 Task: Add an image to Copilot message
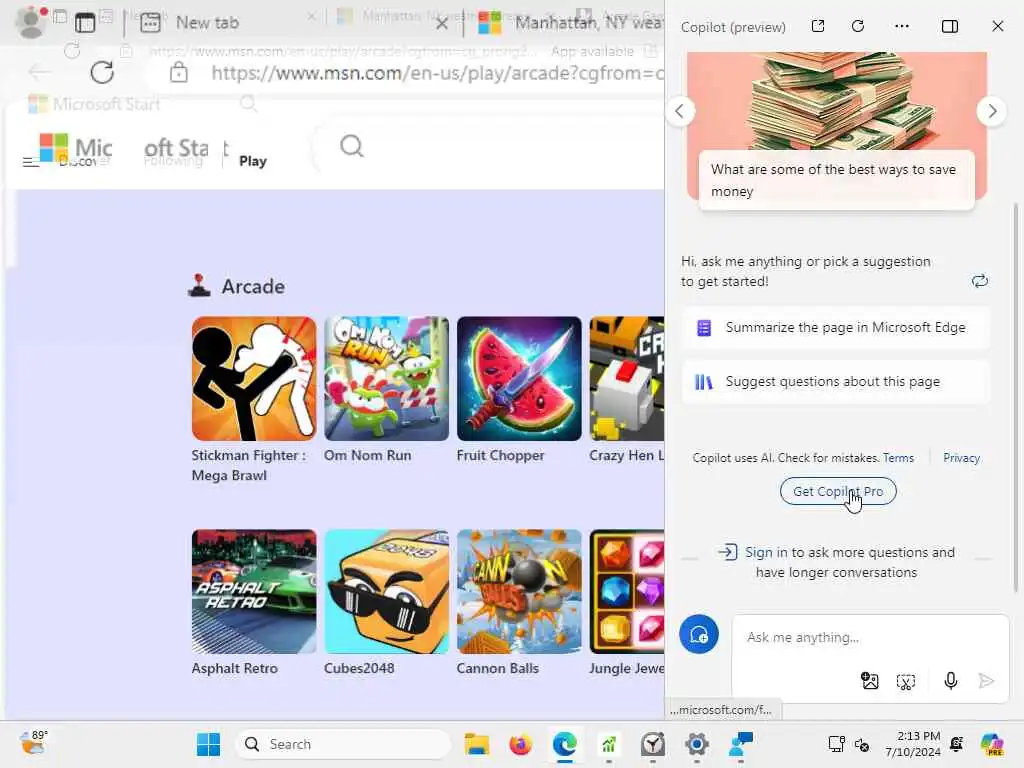point(869,681)
